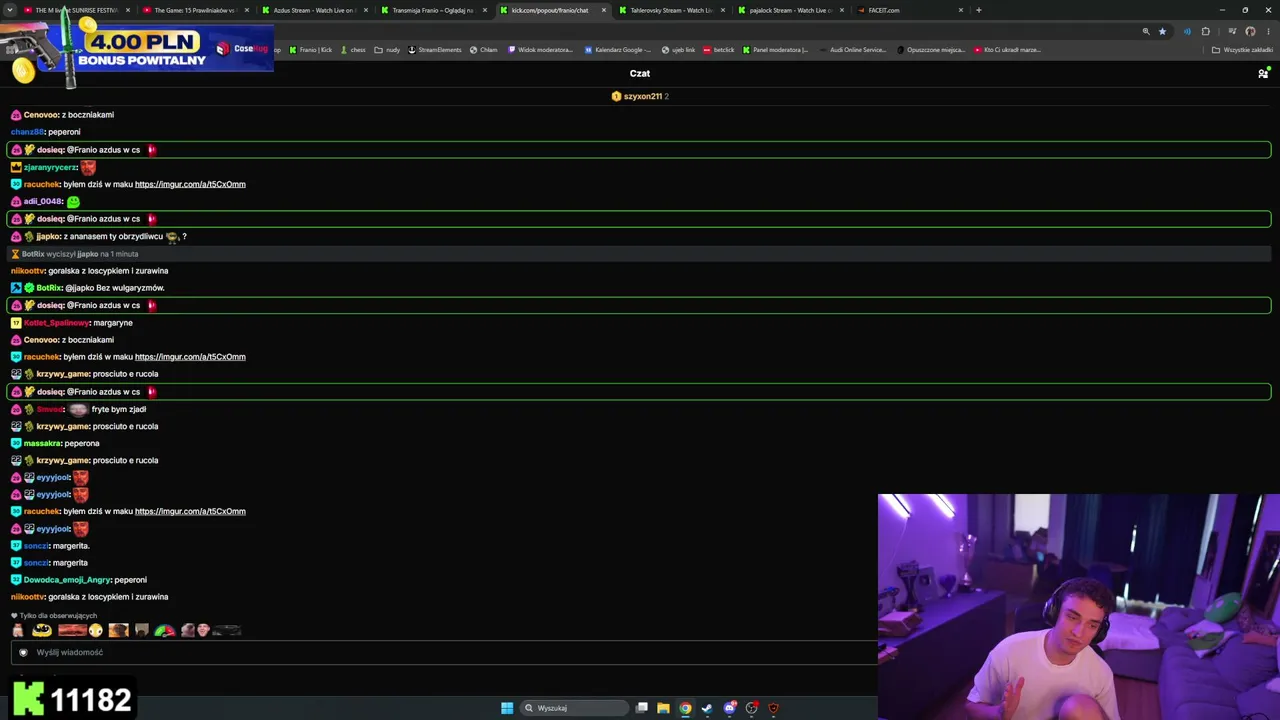Open the browser zoom magnifier icon
This screenshot has height=720, width=1280.
[1146, 31]
